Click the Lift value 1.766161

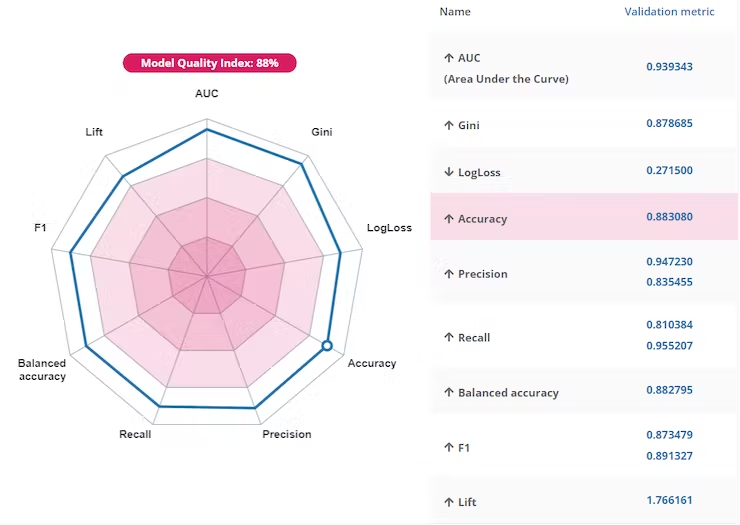(x=669, y=500)
